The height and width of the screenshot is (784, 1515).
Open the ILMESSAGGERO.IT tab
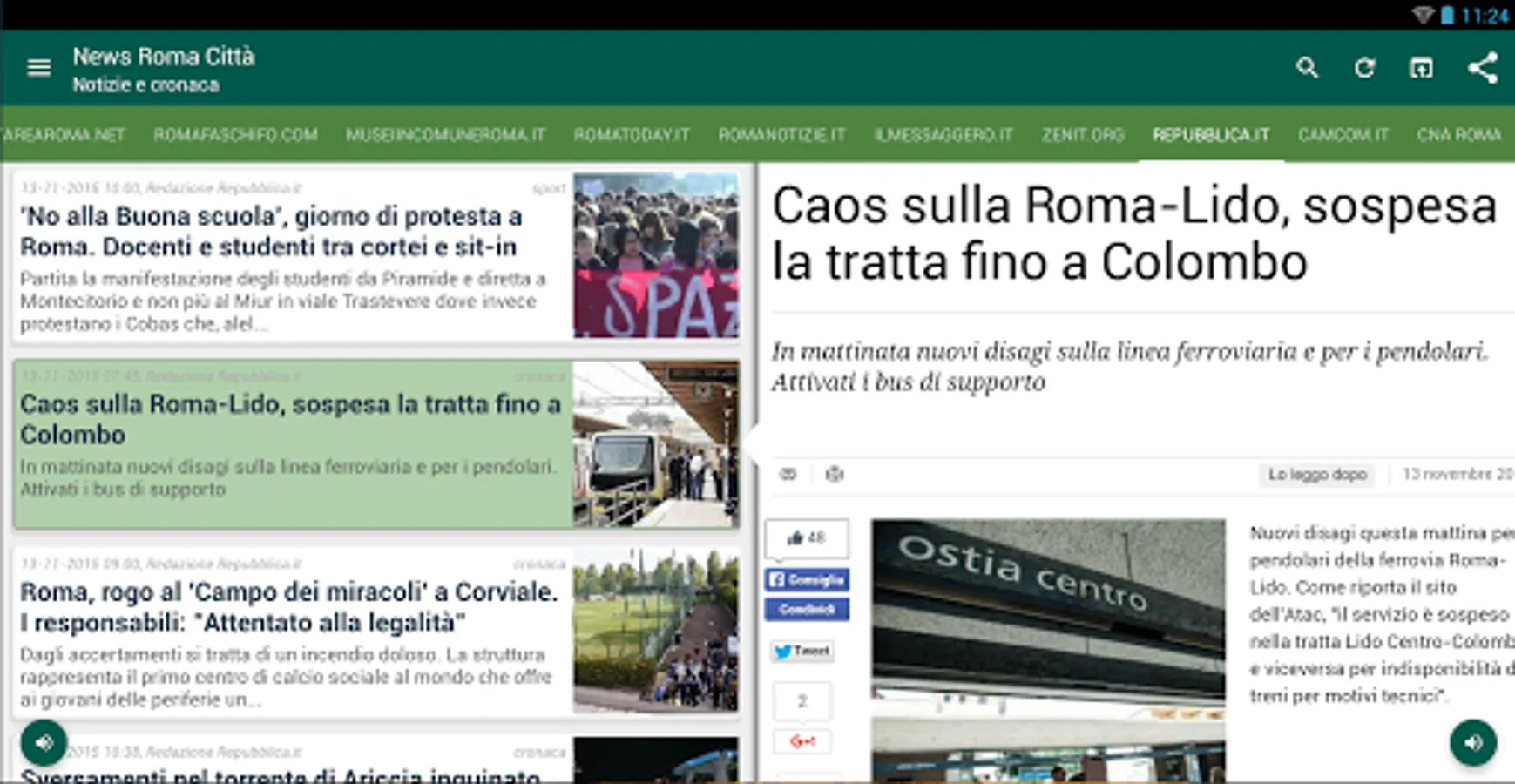[943, 135]
